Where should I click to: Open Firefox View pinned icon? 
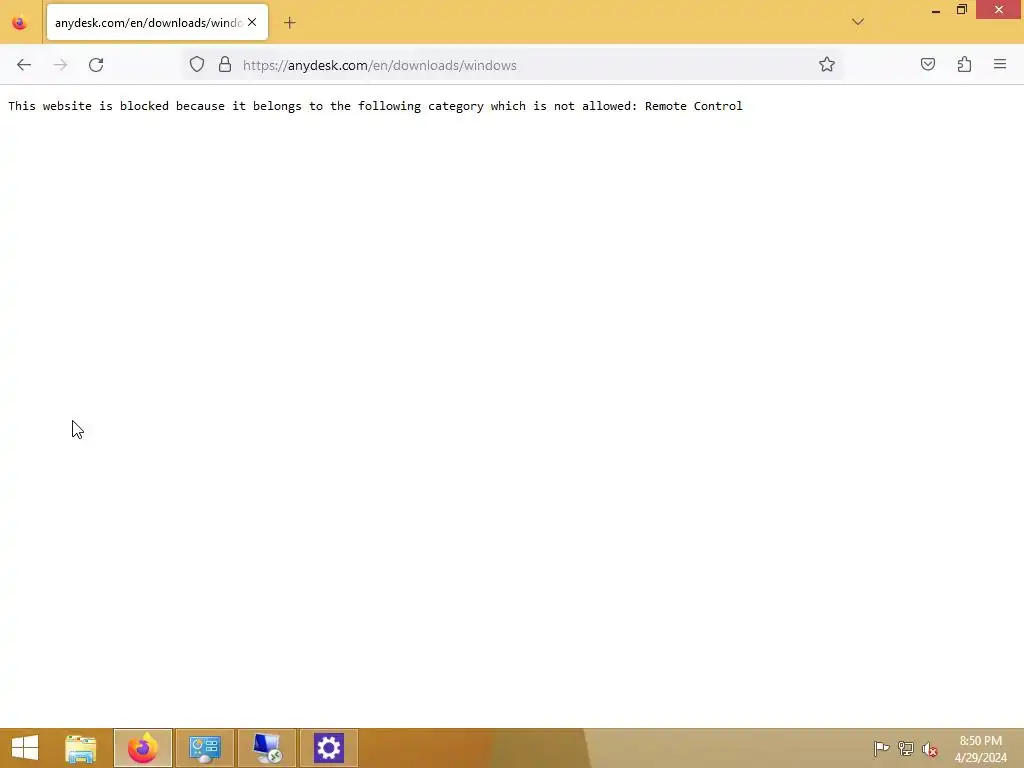coord(20,23)
